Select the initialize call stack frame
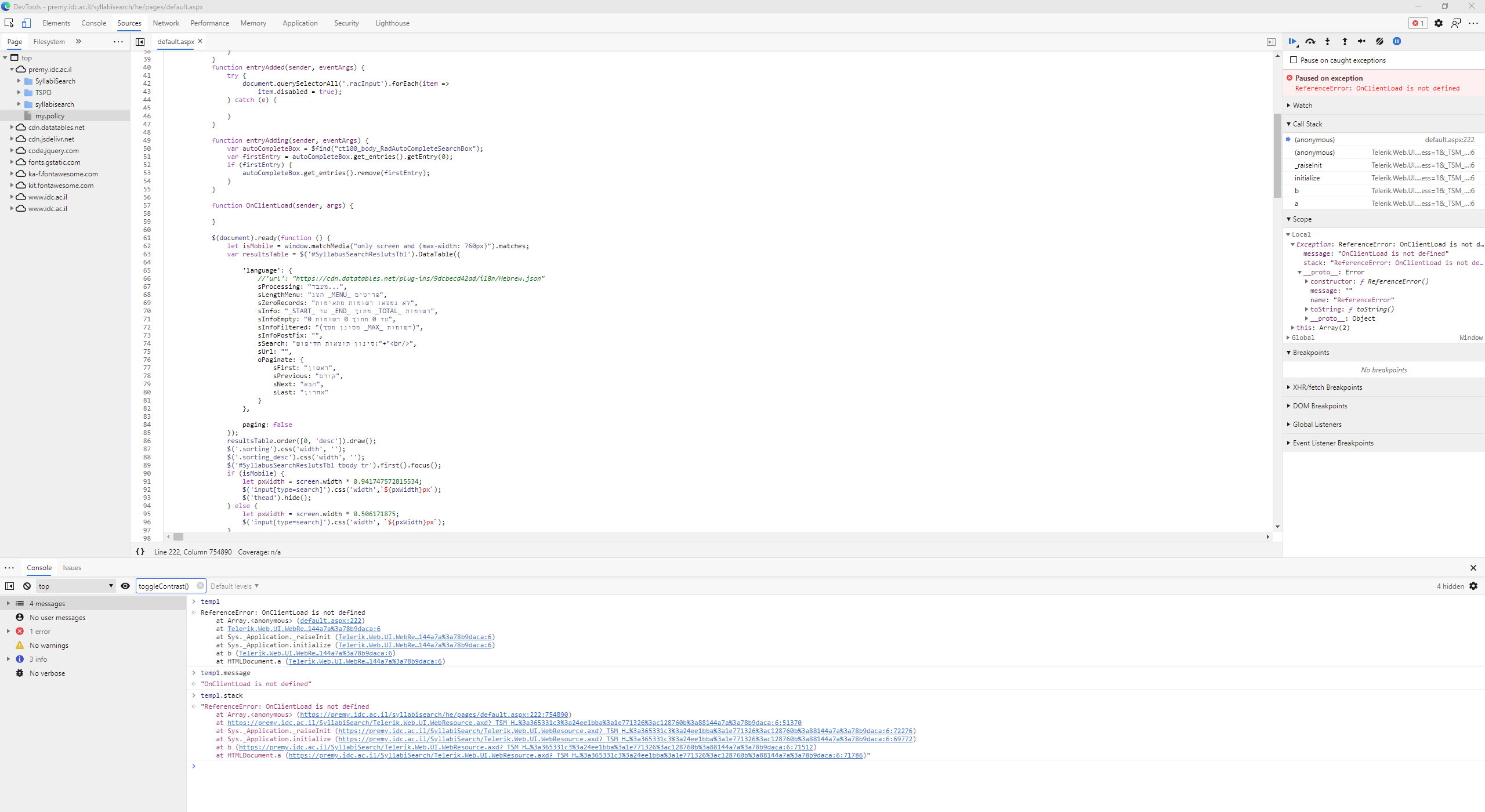1485x812 pixels. click(x=1307, y=178)
